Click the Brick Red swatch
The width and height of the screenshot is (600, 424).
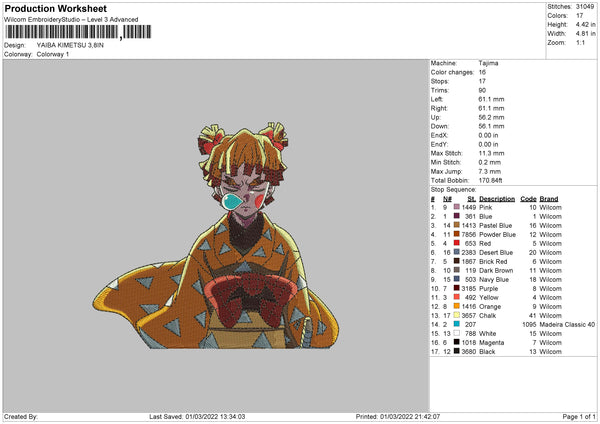[x=457, y=261]
